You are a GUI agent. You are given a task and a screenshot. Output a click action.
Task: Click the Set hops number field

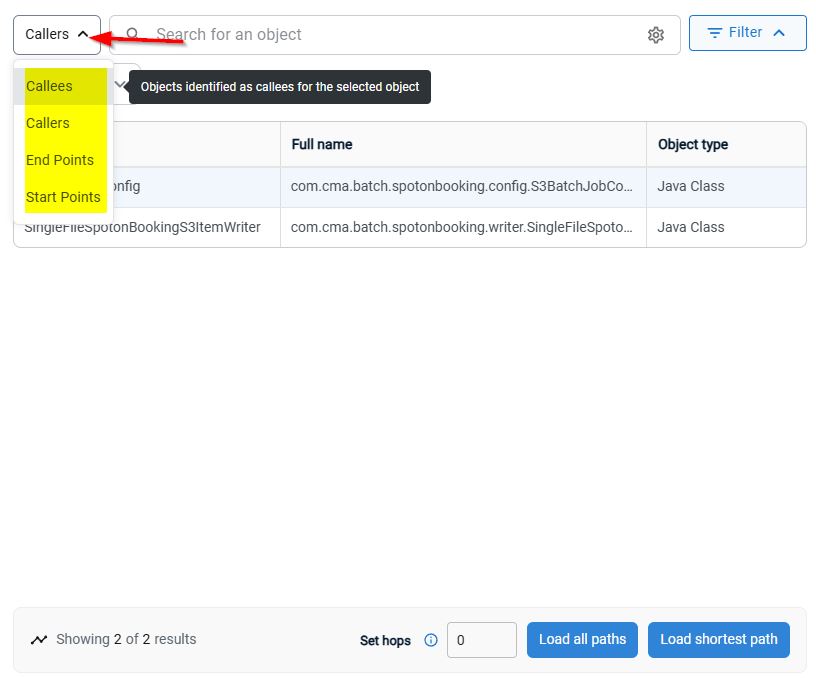pos(481,639)
